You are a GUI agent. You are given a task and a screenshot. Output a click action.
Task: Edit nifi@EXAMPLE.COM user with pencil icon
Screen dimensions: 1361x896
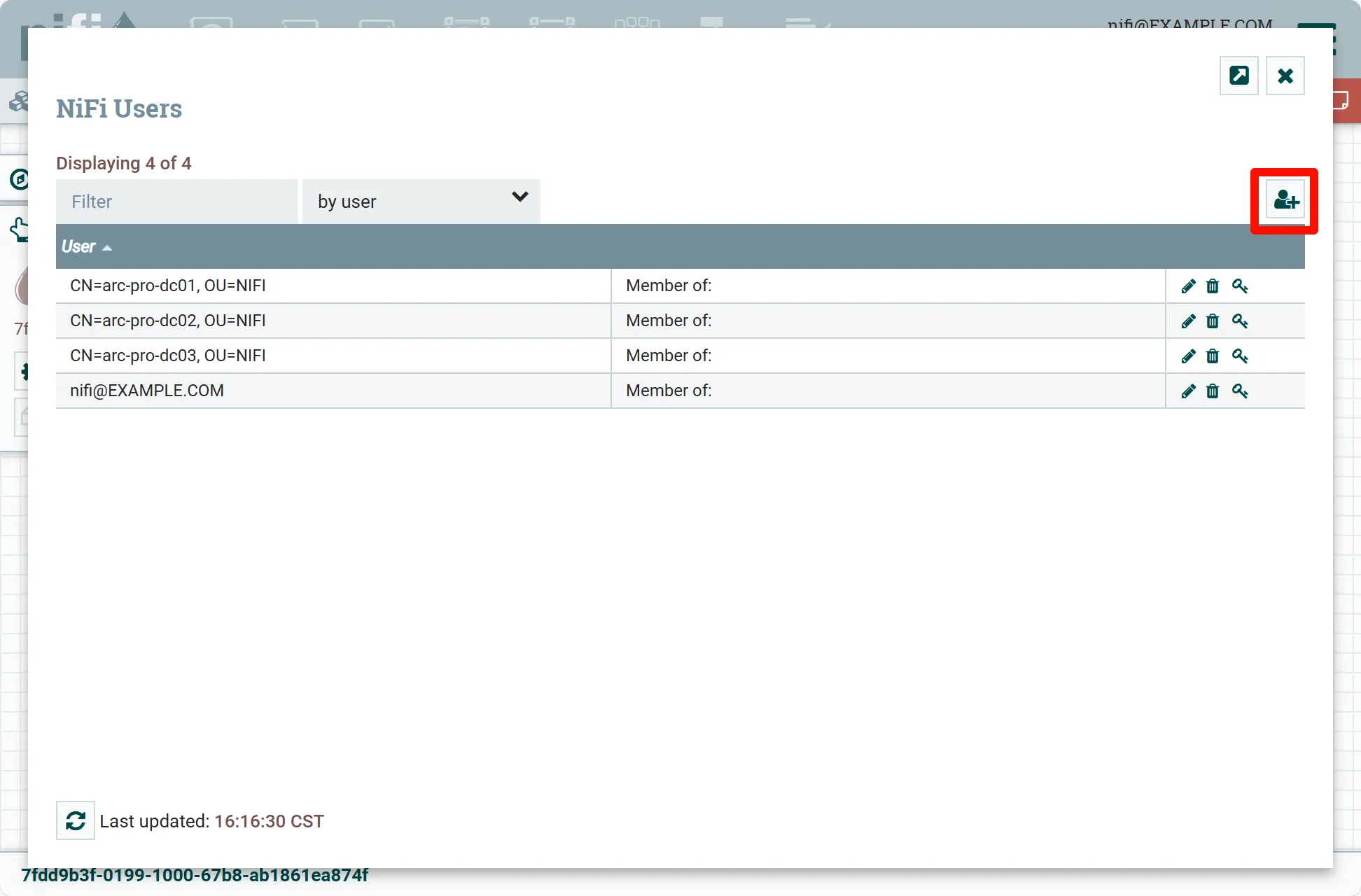(x=1188, y=391)
